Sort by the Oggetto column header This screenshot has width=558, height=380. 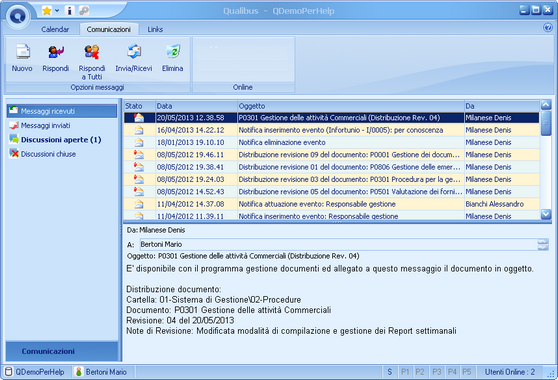point(351,106)
